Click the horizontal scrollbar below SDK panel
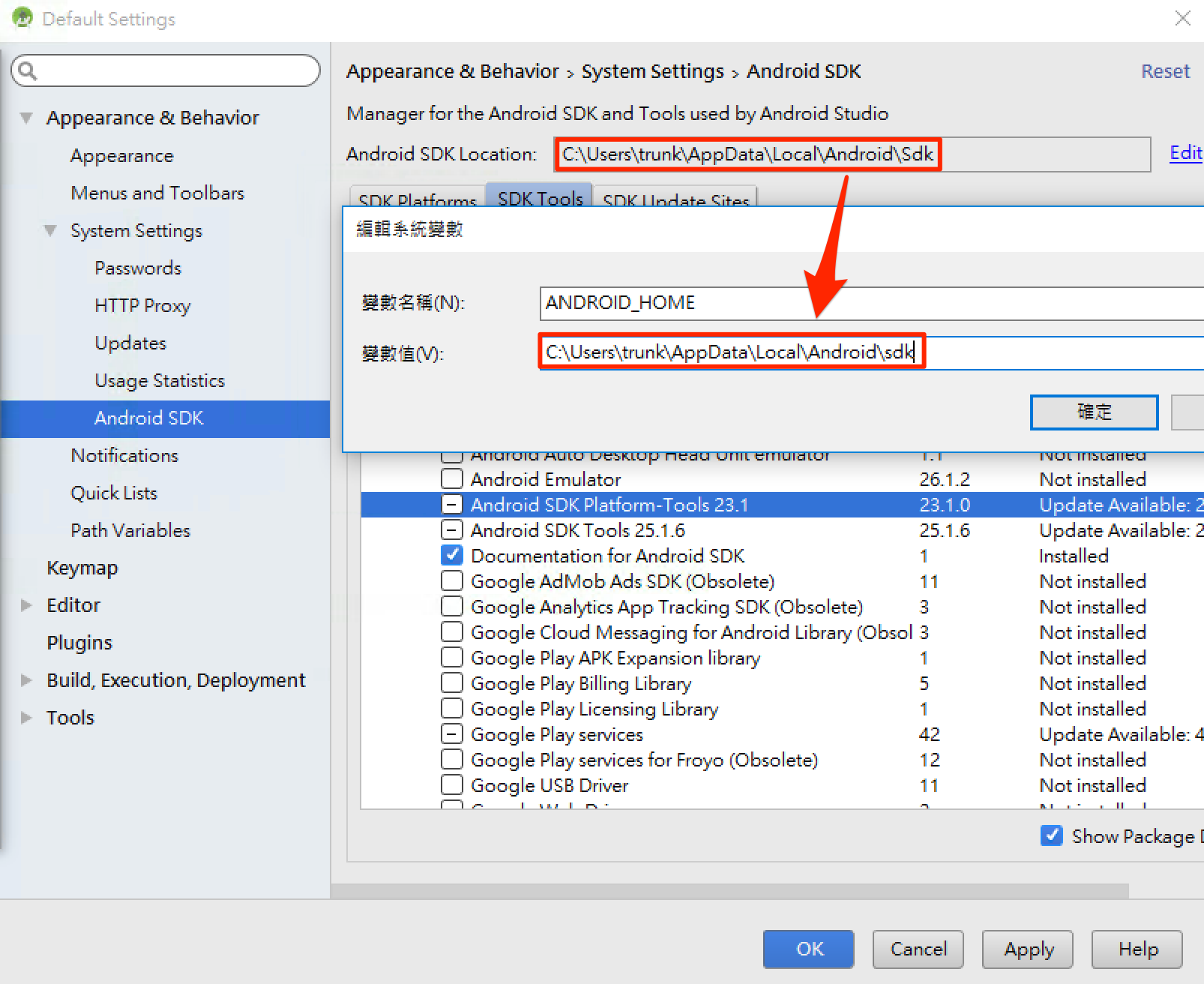Image resolution: width=1204 pixels, height=984 pixels. (730, 891)
